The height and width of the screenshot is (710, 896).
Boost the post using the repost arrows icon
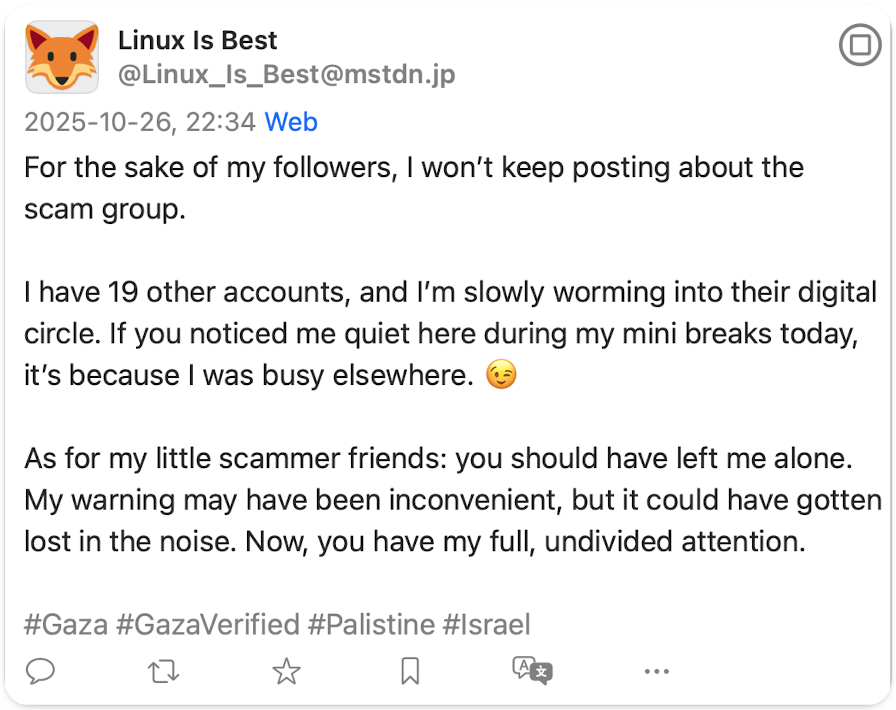[163, 671]
